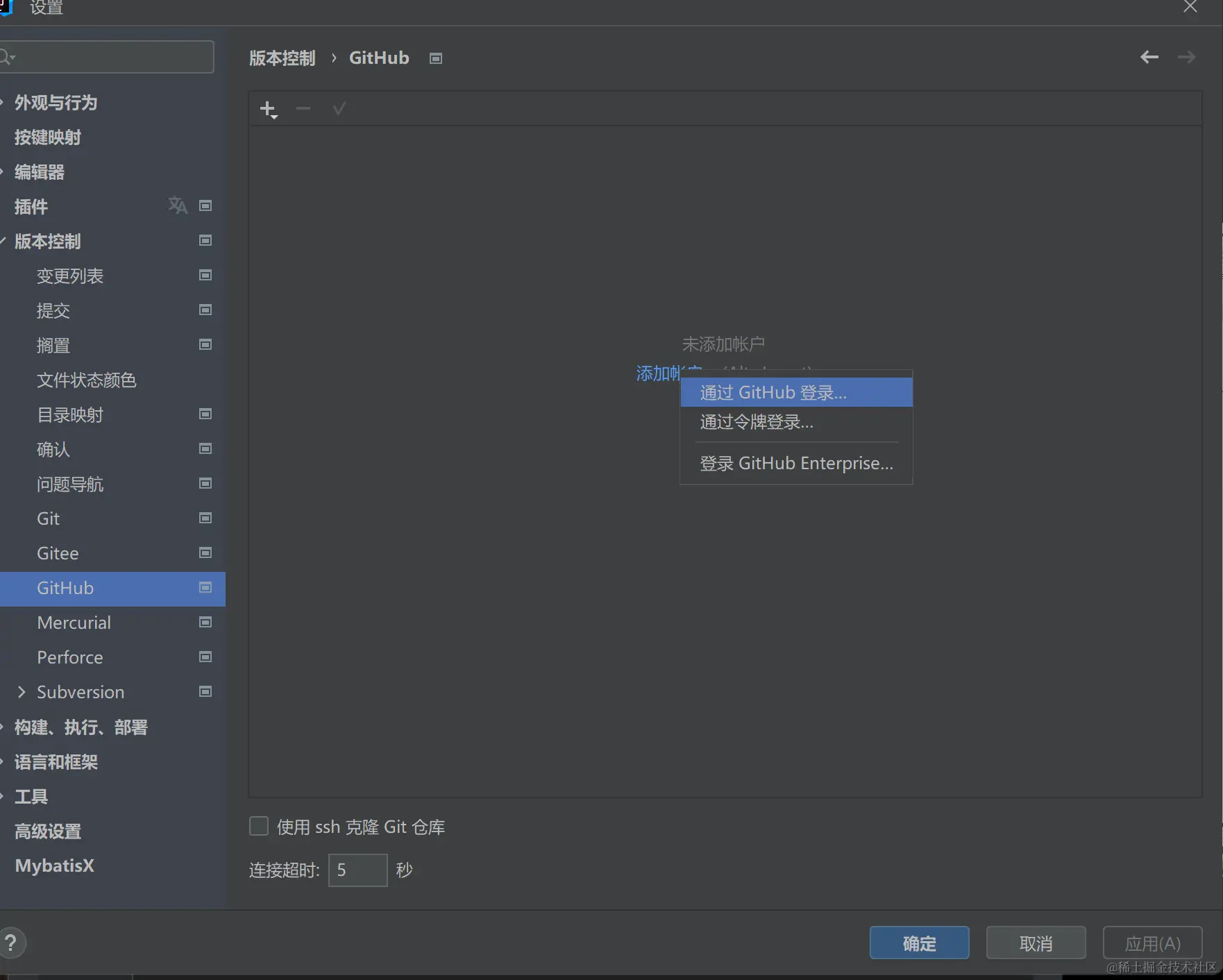
Task: Enable 使用 ssh 克隆 Git 仓库 checkbox
Action: [259, 826]
